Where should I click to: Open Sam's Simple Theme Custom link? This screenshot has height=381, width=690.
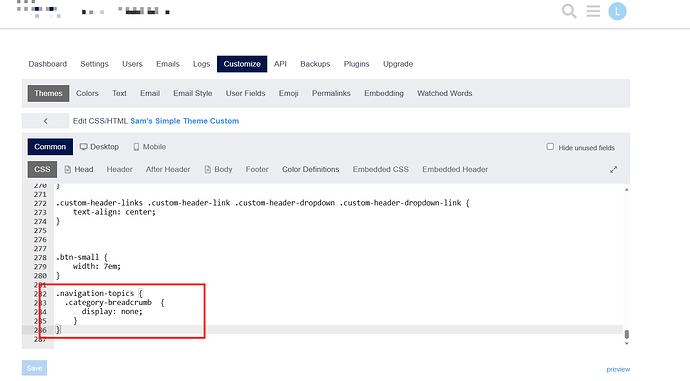tap(184, 121)
